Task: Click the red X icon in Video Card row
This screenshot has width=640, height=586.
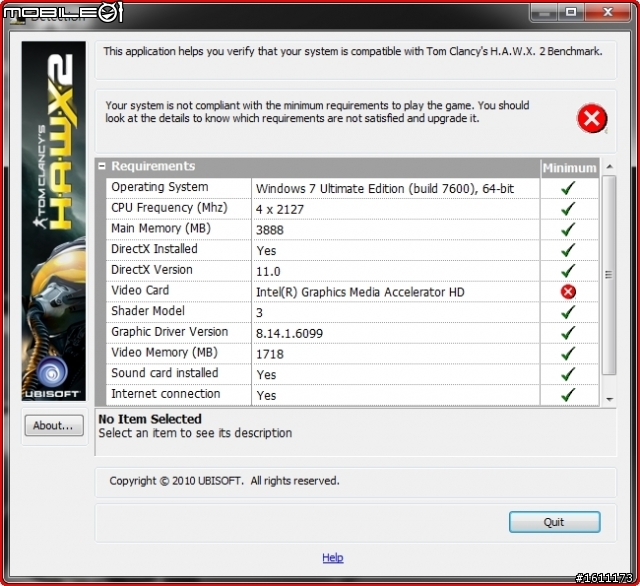Action: 568,291
